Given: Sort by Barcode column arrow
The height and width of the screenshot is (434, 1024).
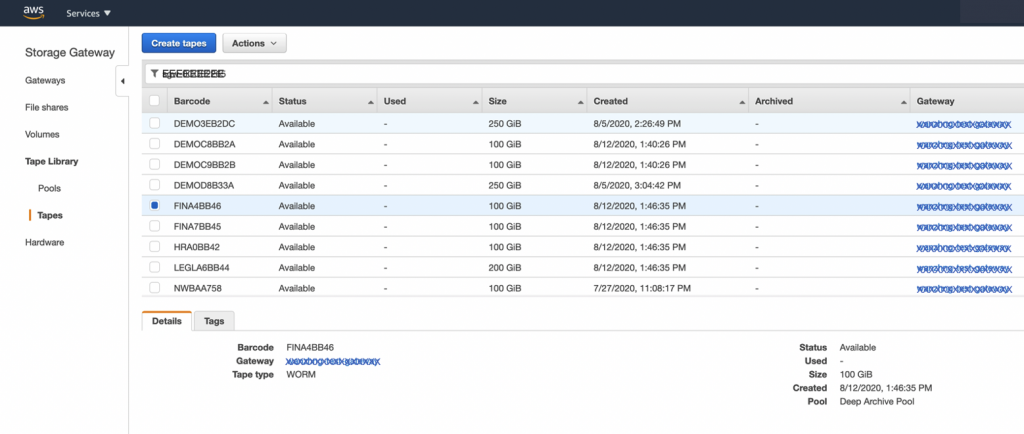Looking at the screenshot, I should 266,102.
